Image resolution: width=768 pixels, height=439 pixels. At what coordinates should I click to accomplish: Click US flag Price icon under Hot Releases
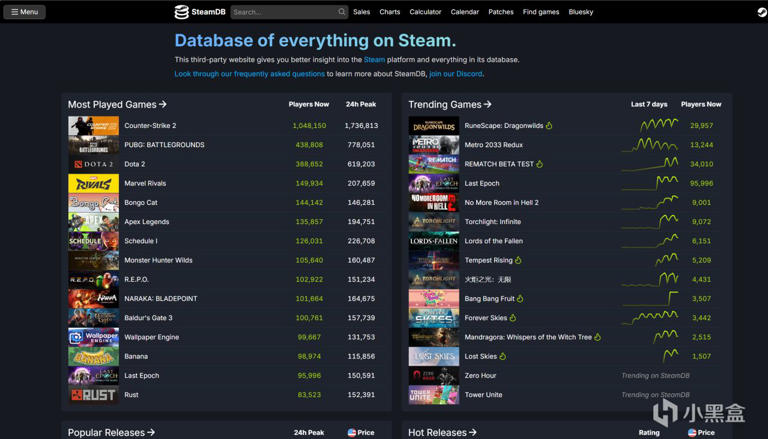point(692,433)
